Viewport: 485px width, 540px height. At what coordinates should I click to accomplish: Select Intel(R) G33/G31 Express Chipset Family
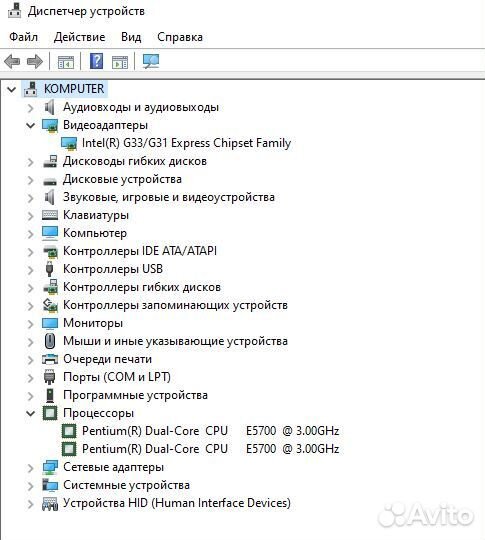pos(186,143)
